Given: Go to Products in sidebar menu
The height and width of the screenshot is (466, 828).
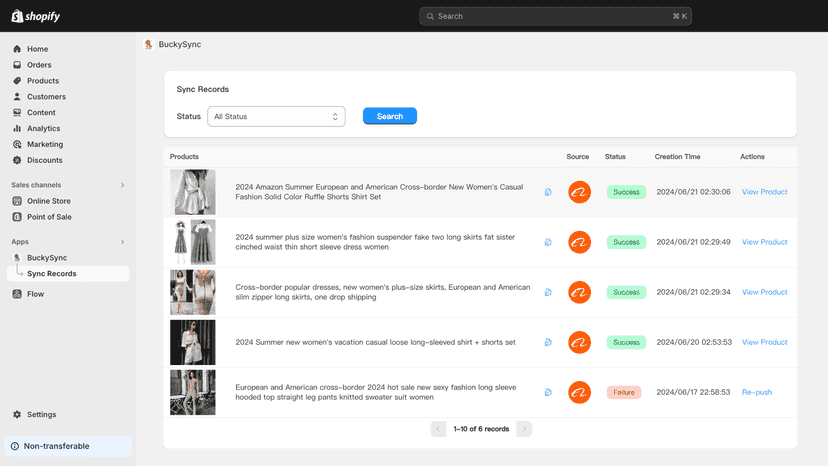Looking at the screenshot, I should 43,81.
